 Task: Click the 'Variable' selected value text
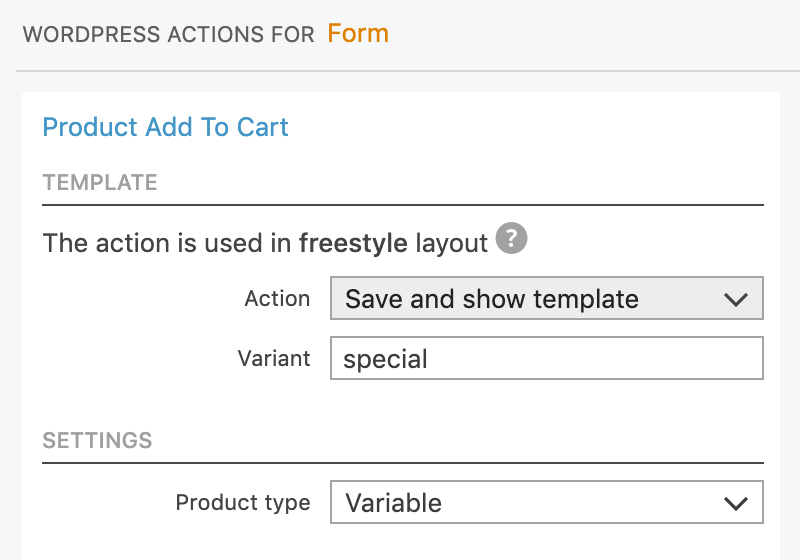pos(393,503)
